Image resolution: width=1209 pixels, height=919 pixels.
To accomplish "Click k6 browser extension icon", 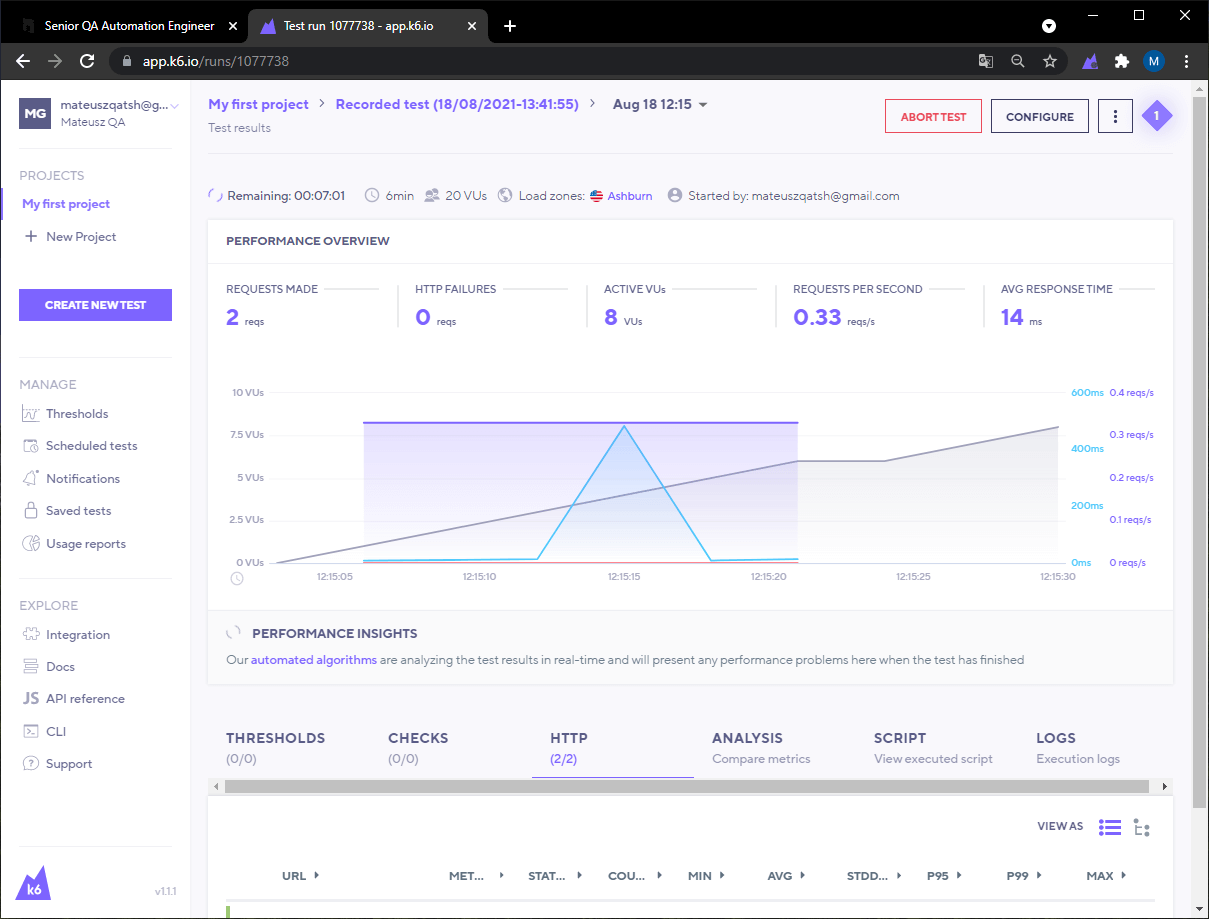I will [x=1091, y=61].
